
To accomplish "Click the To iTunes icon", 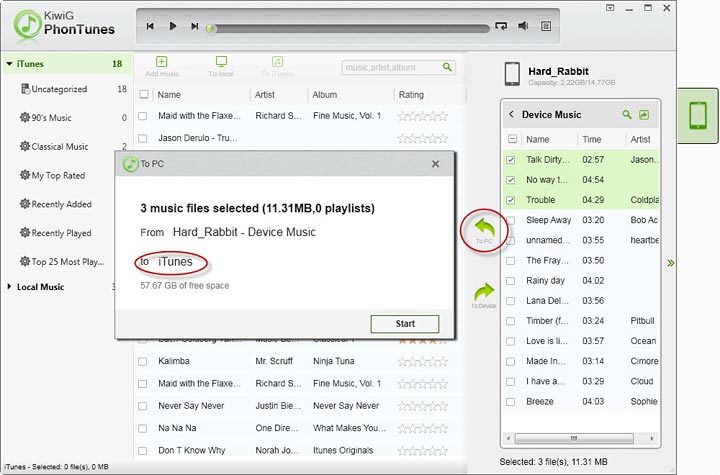I will tap(277, 62).
